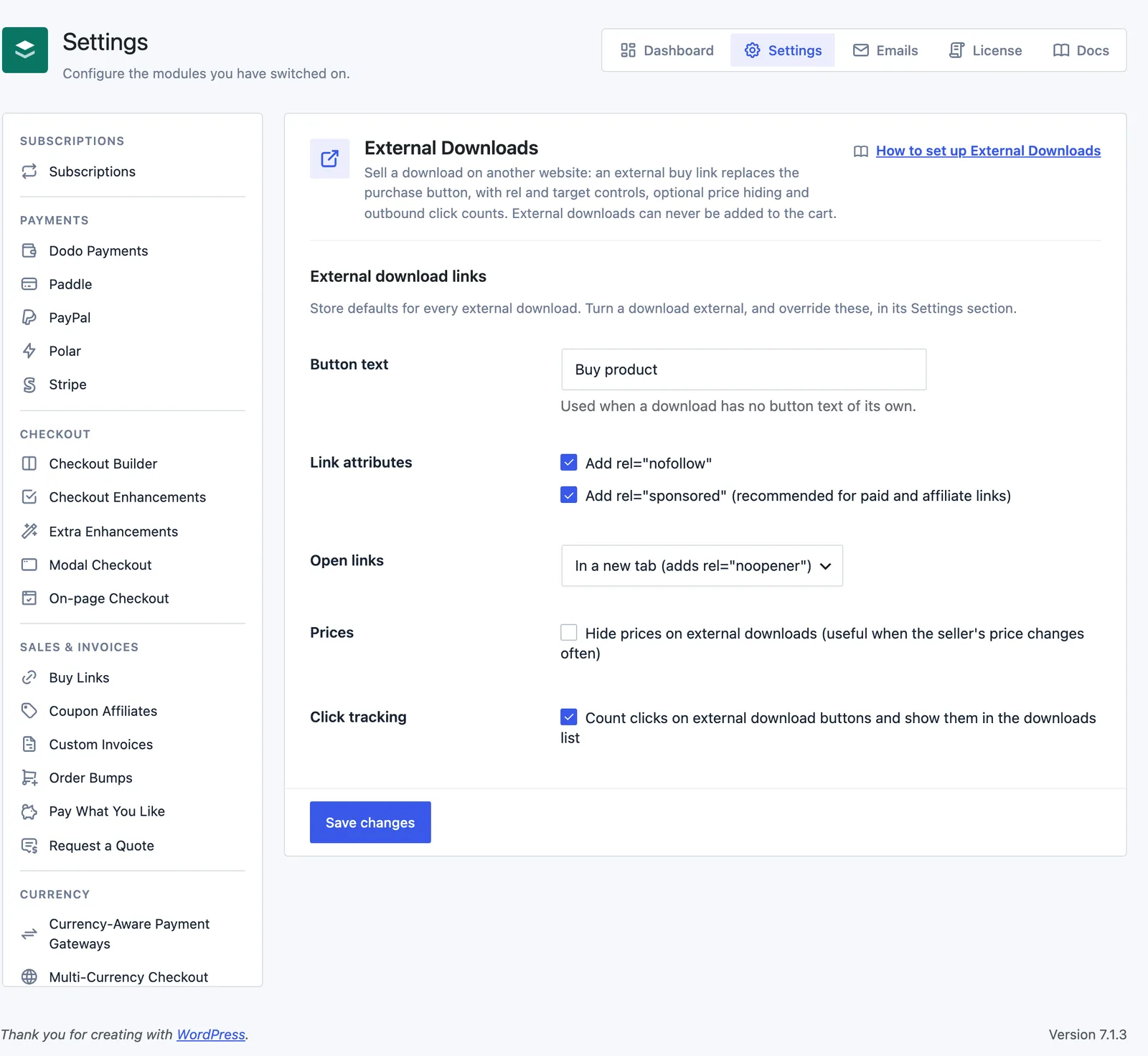The image size is (1148, 1056).
Task: Click the Paddle card icon
Action: (x=29, y=284)
